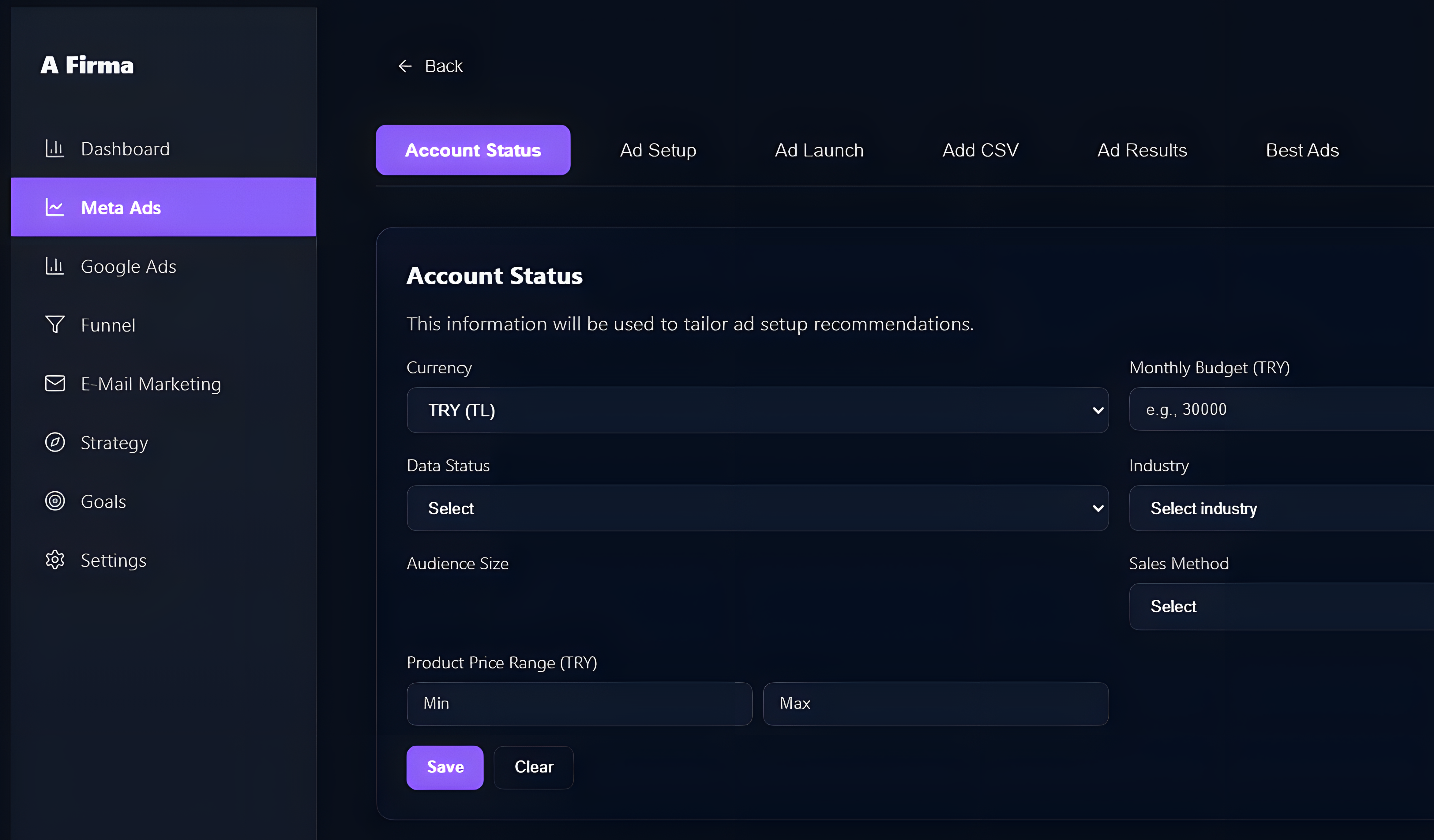The width and height of the screenshot is (1434, 840).
Task: Click the Strategy compass icon
Action: tap(54, 442)
